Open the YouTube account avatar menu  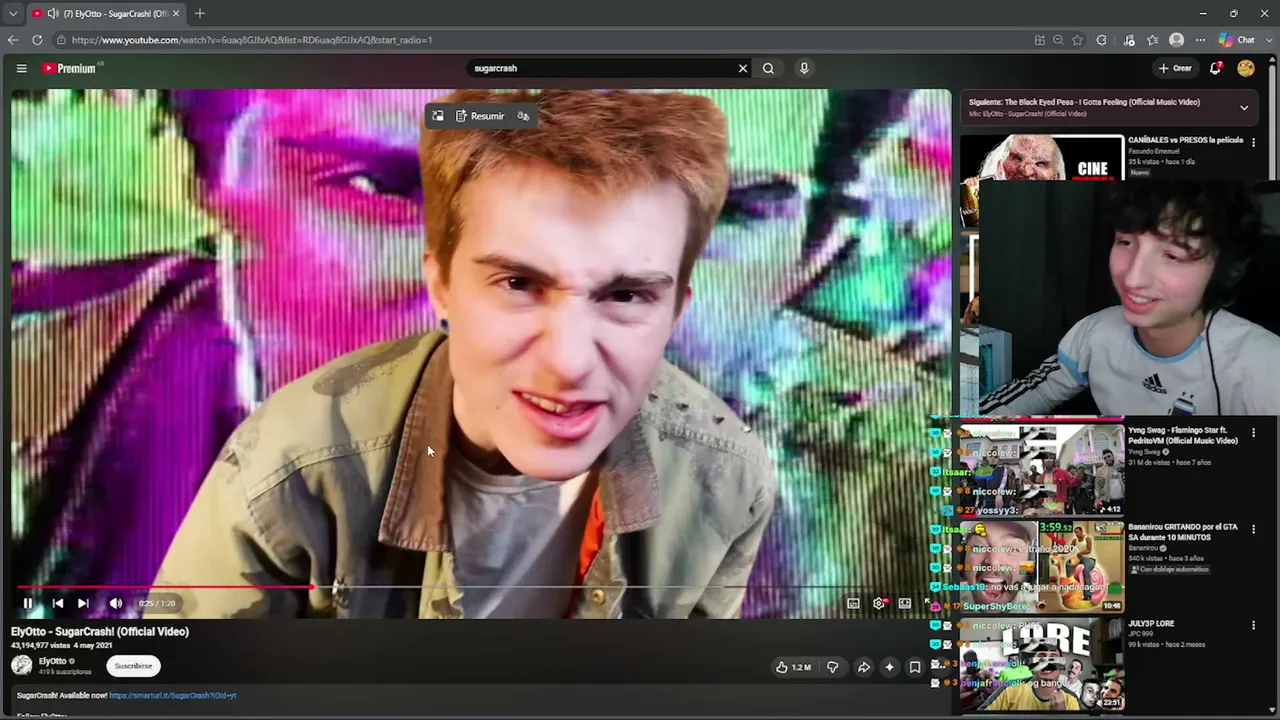pos(1246,68)
